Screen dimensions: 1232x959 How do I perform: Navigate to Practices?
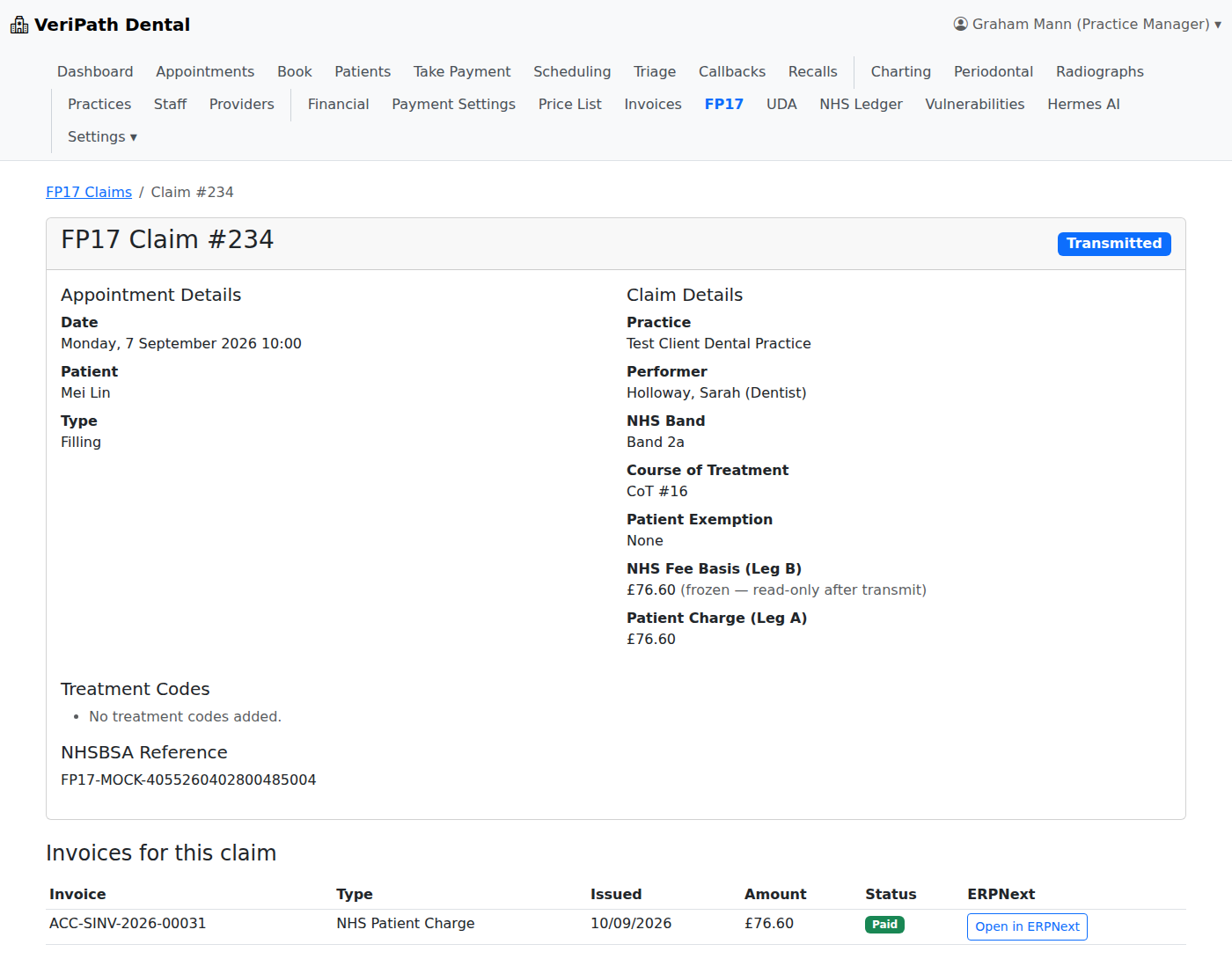[99, 104]
